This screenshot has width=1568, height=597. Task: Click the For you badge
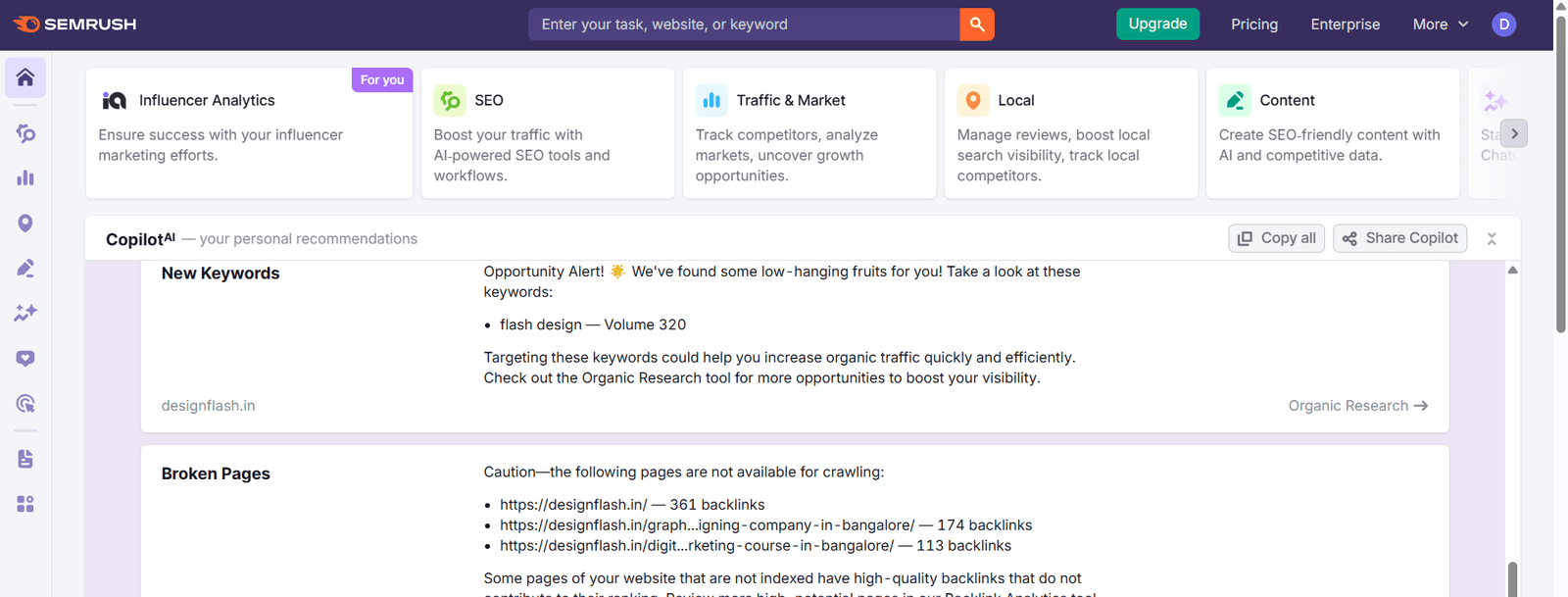(x=382, y=79)
